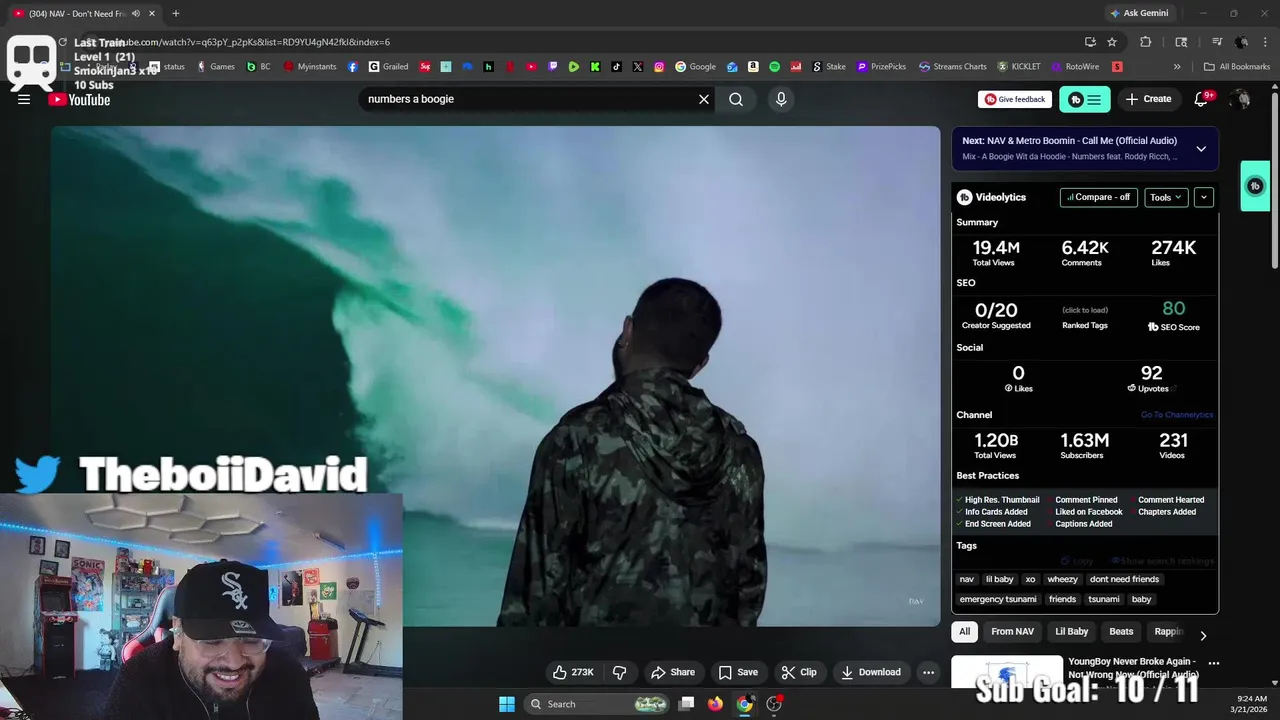Go to the YouTube home logo
Image resolution: width=1280 pixels, height=720 pixels.
click(80, 99)
